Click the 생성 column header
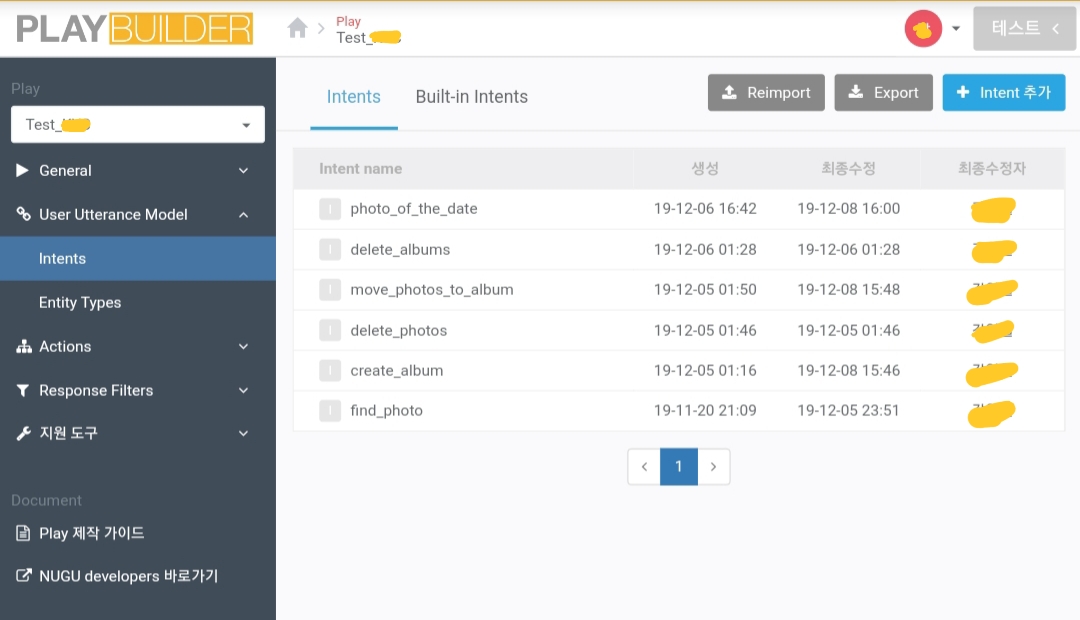Viewport: 1080px width, 620px height. (705, 169)
